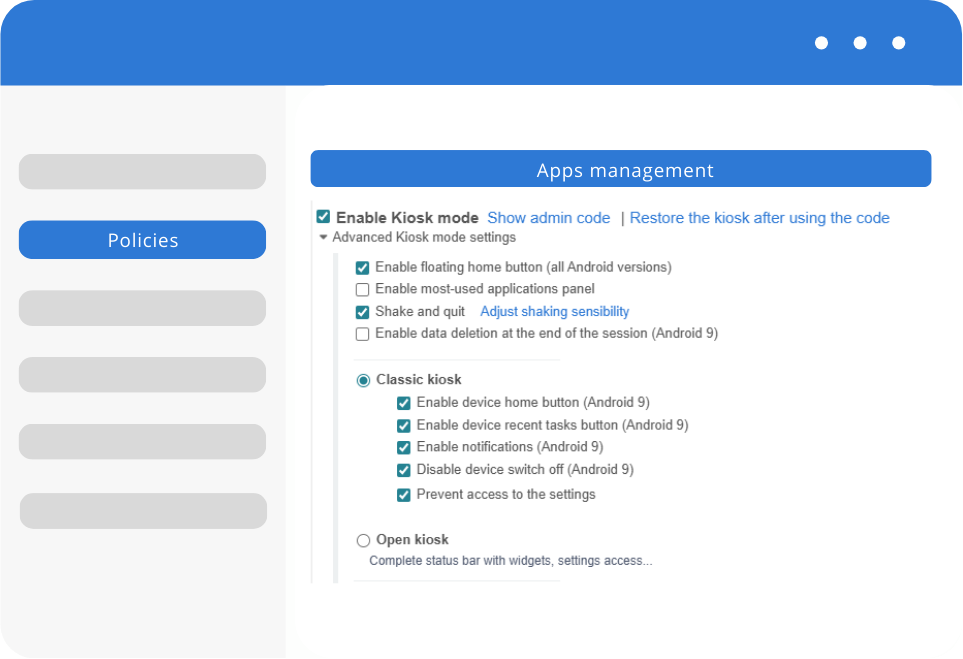Toggle Prevent access to the settings
Image resolution: width=963 pixels, height=659 pixels.
(404, 495)
